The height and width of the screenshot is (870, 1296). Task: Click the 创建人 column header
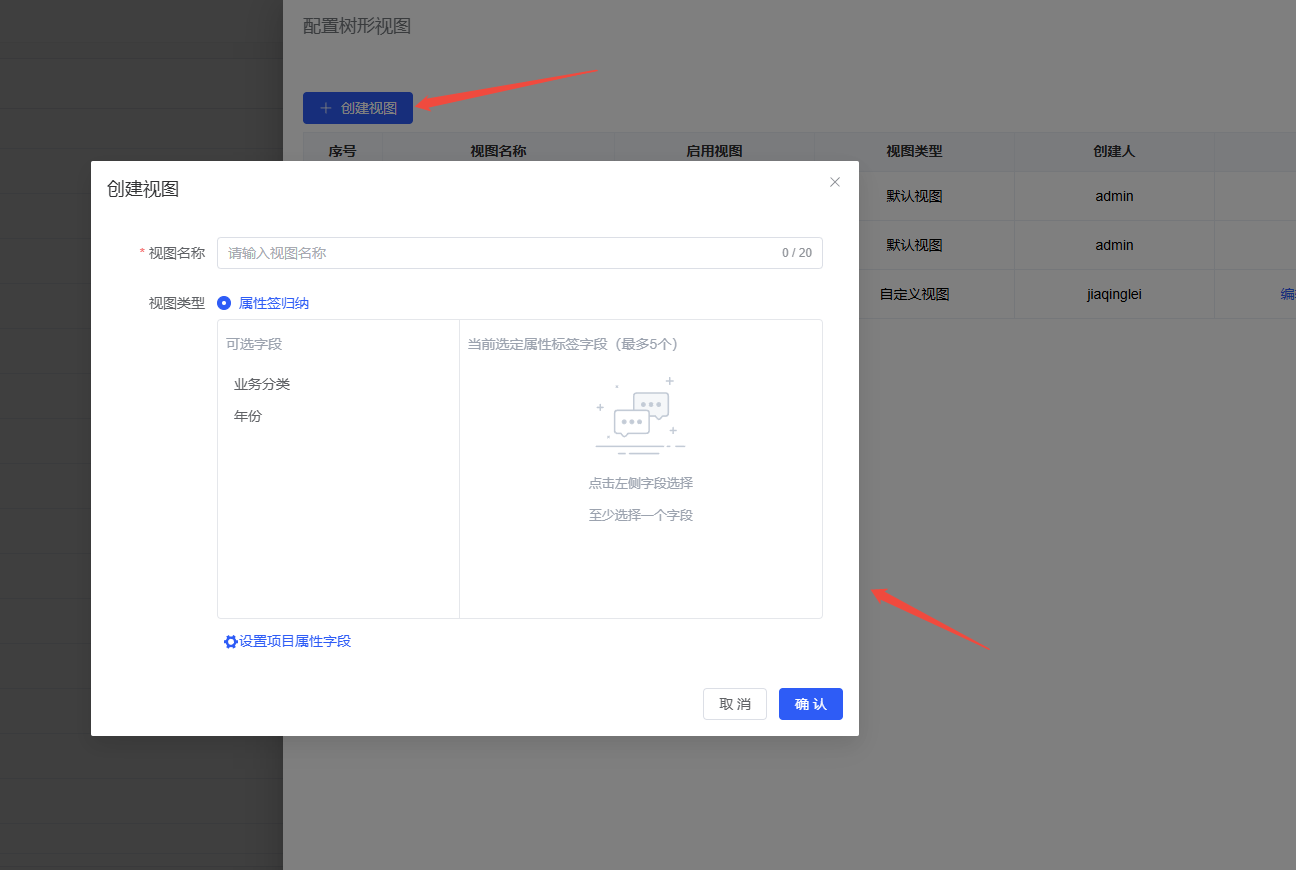(1114, 151)
